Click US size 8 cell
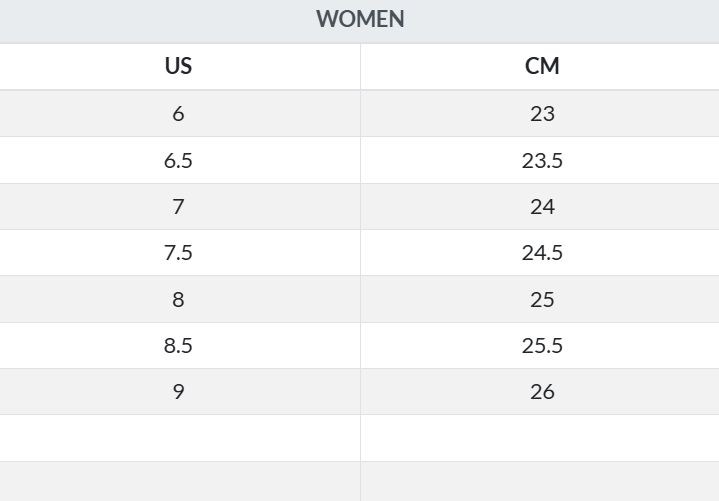This screenshot has width=719, height=501. coord(180,299)
